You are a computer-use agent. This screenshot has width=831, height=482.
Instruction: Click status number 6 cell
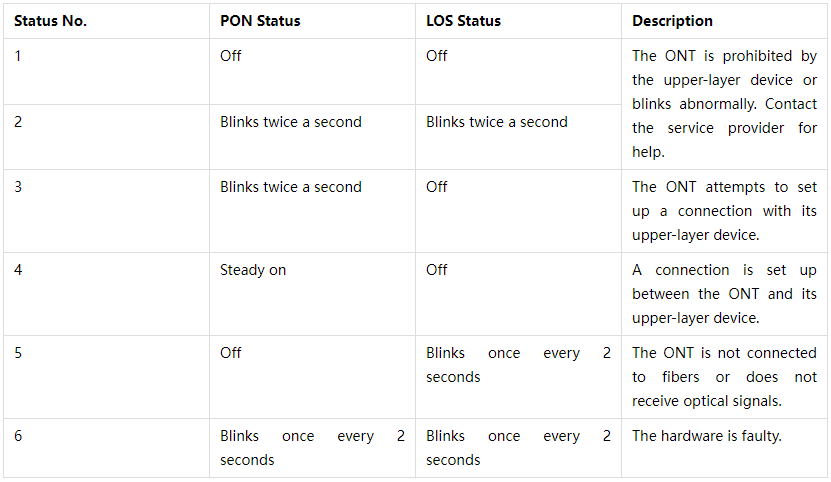coord(18,436)
